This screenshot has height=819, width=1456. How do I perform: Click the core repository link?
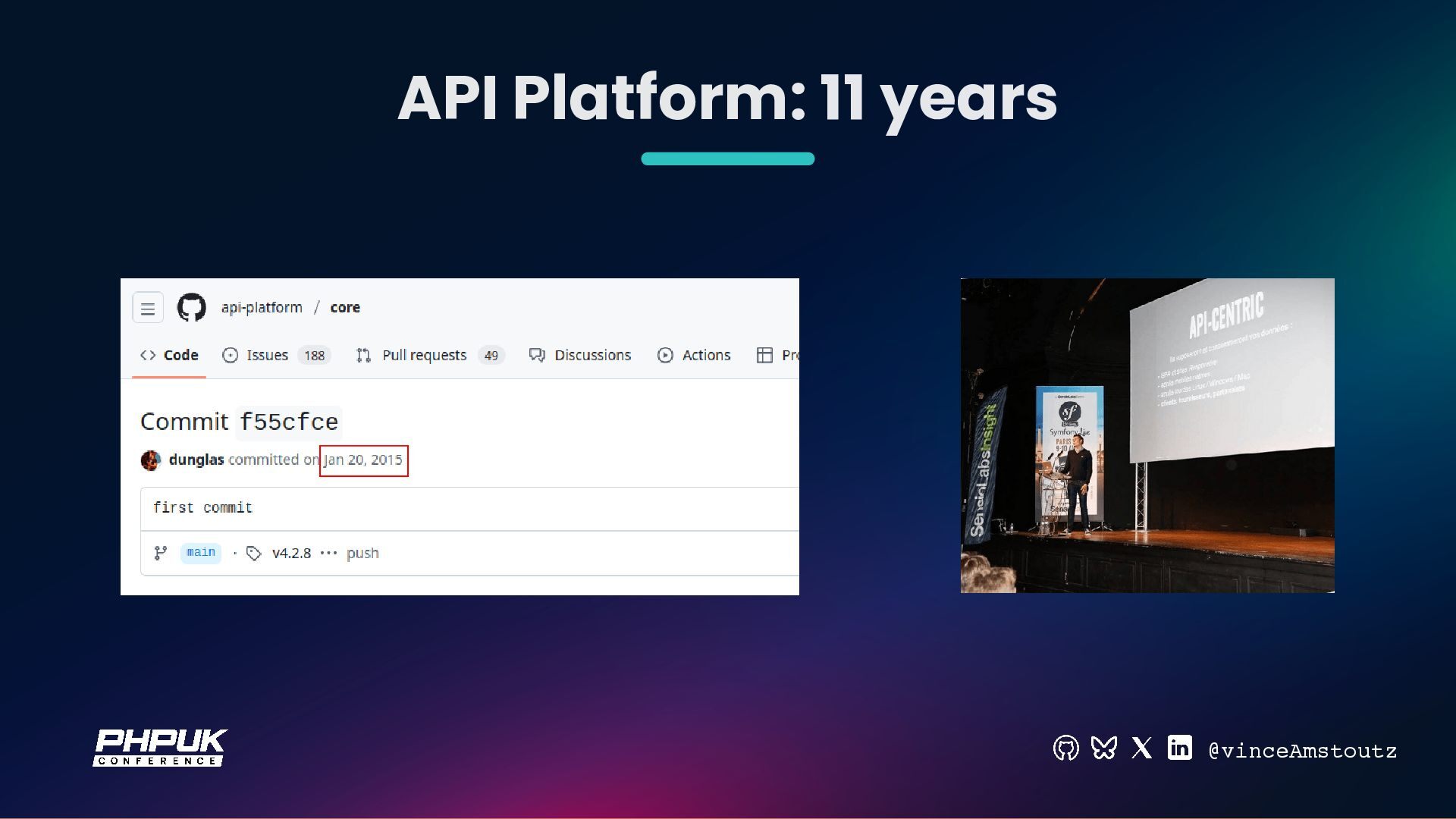345,308
